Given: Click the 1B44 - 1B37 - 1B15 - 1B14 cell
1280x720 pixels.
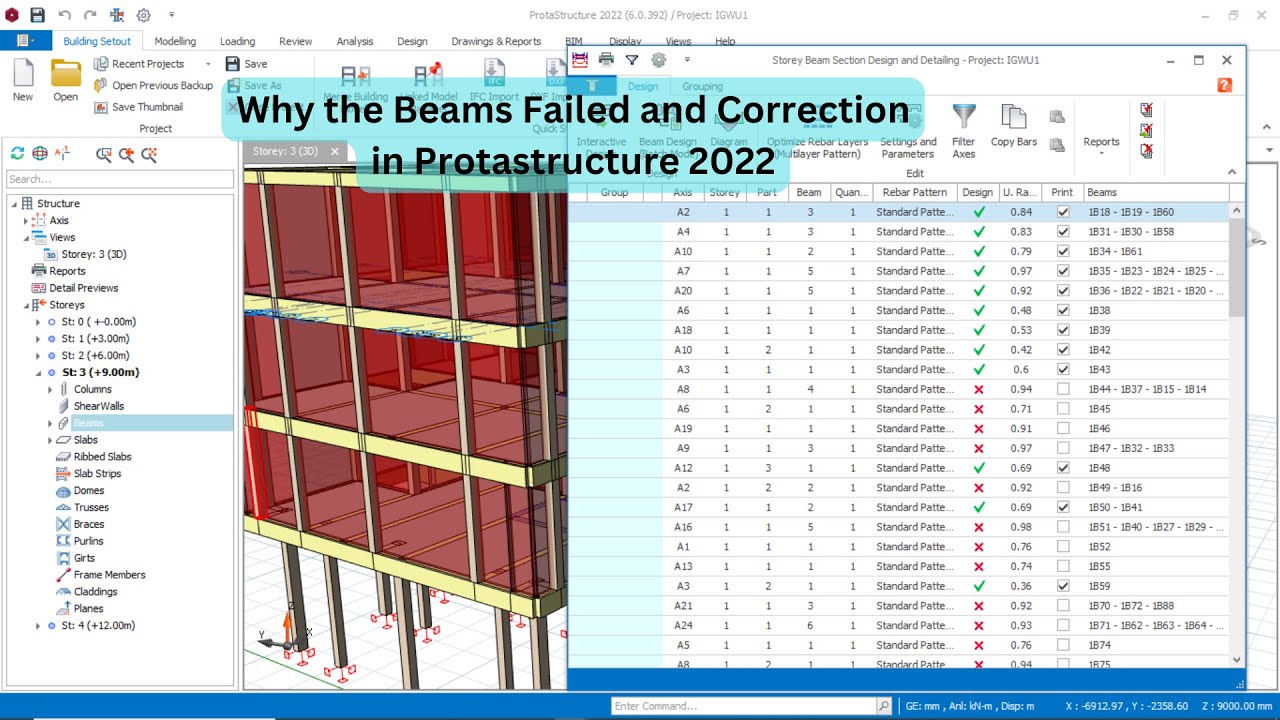Looking at the screenshot, I should (1156, 389).
